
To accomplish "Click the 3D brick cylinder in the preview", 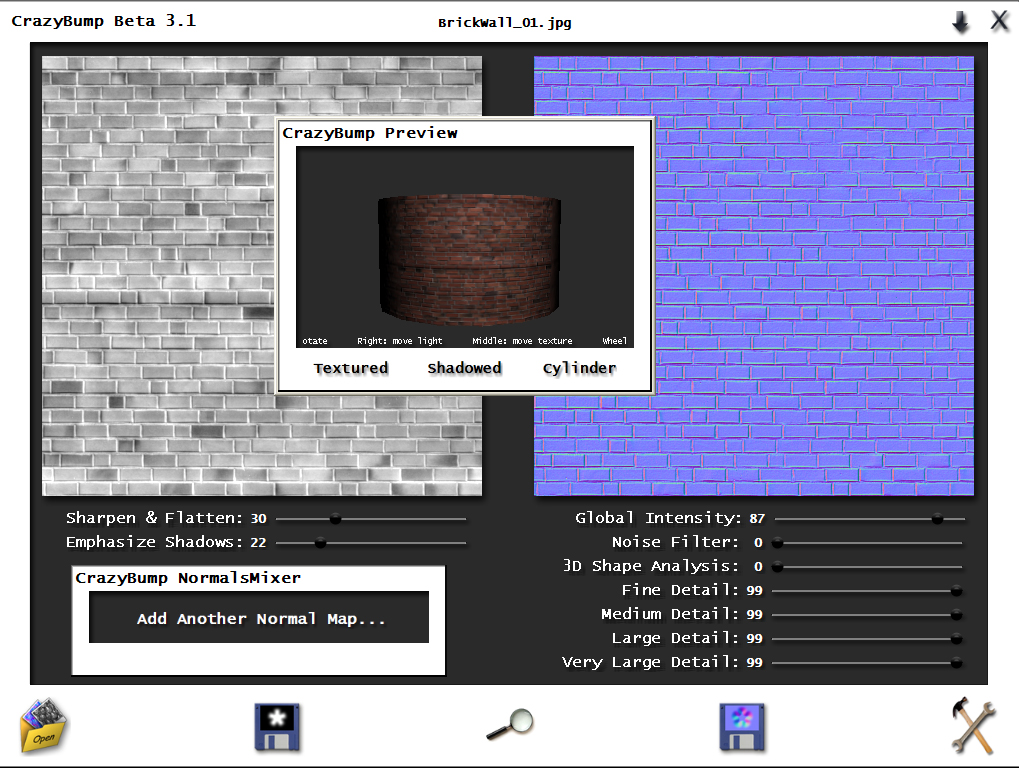I will point(469,259).
